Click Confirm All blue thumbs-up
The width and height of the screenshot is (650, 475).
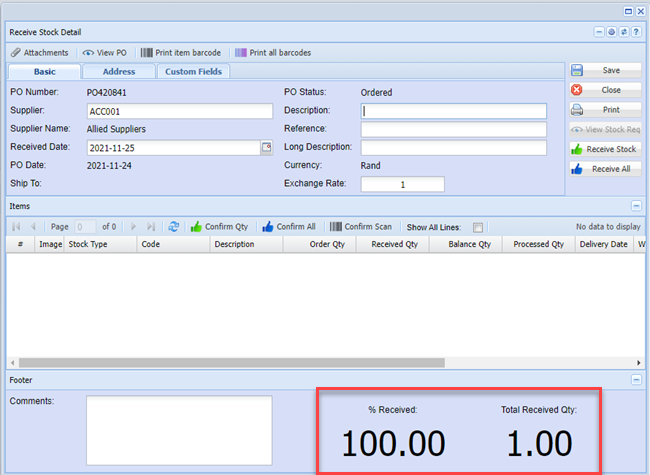[x=288, y=227]
